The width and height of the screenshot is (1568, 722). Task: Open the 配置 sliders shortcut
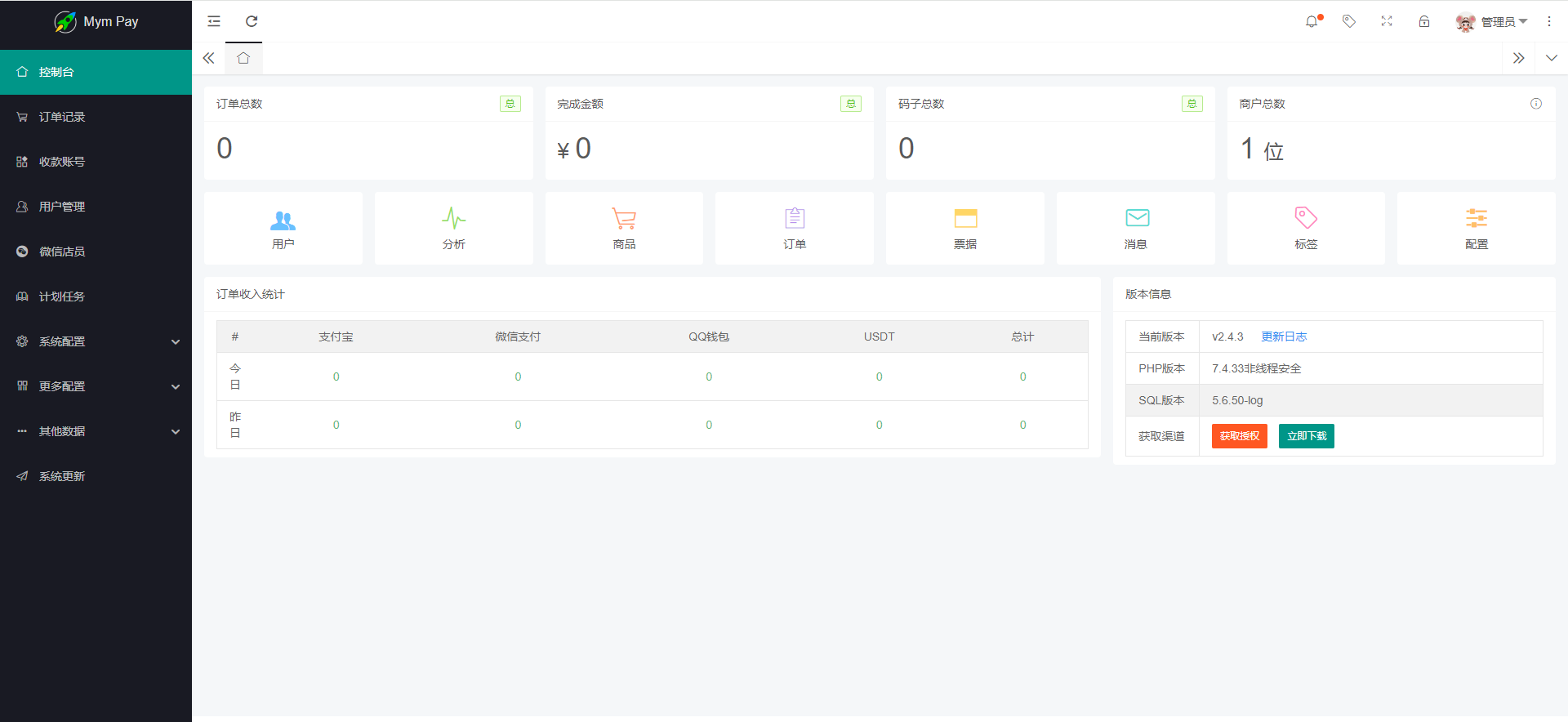click(1476, 228)
